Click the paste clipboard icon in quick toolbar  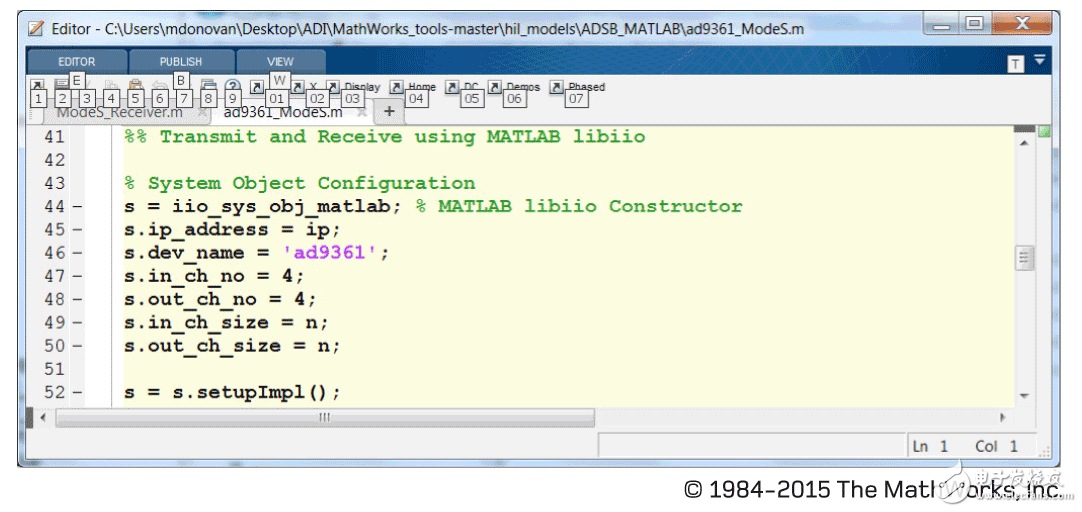click(135, 88)
